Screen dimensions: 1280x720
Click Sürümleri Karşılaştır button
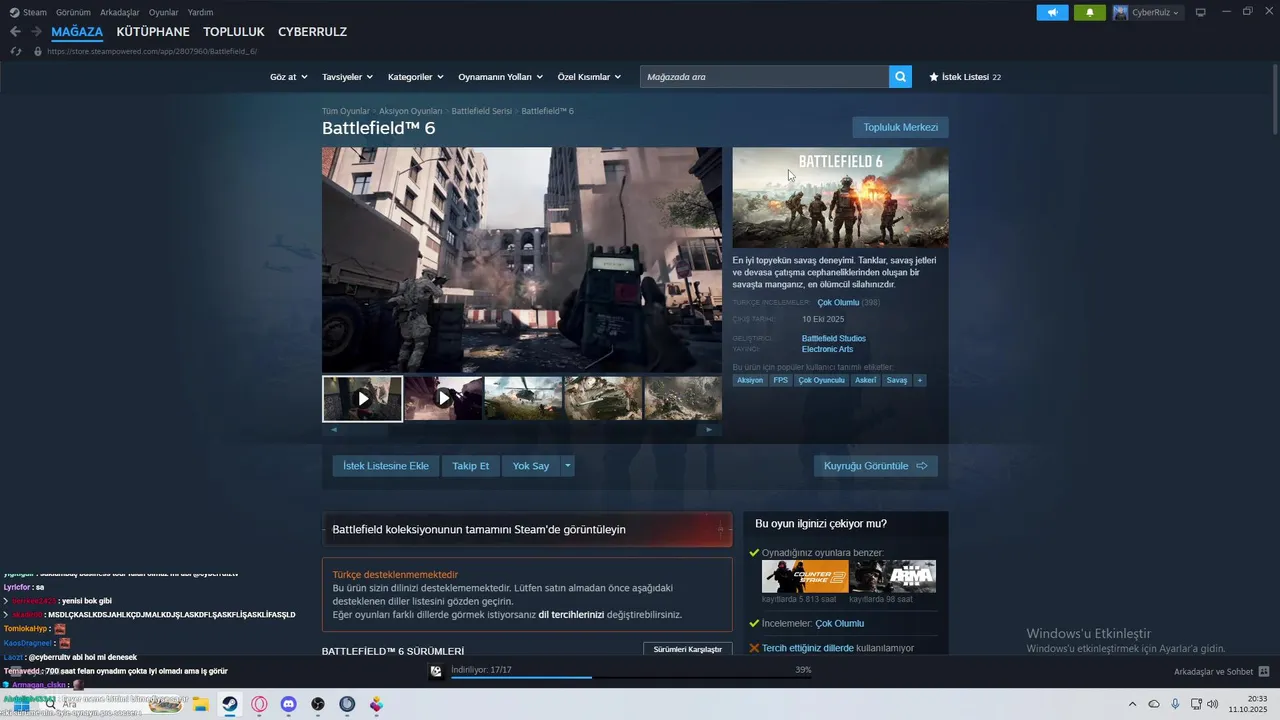687,649
